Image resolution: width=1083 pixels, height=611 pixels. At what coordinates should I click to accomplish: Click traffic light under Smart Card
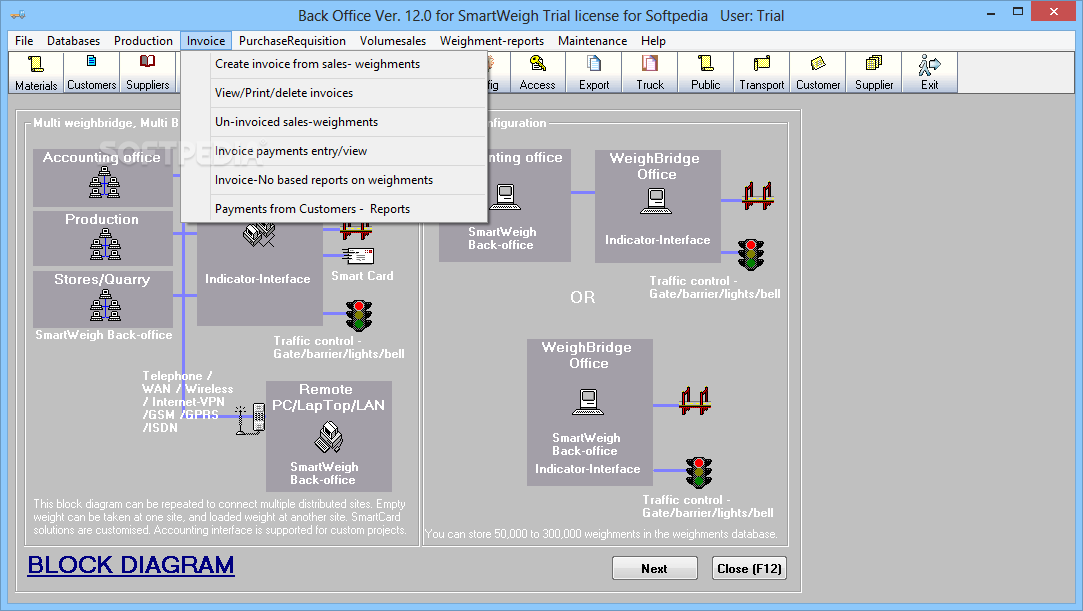click(358, 316)
